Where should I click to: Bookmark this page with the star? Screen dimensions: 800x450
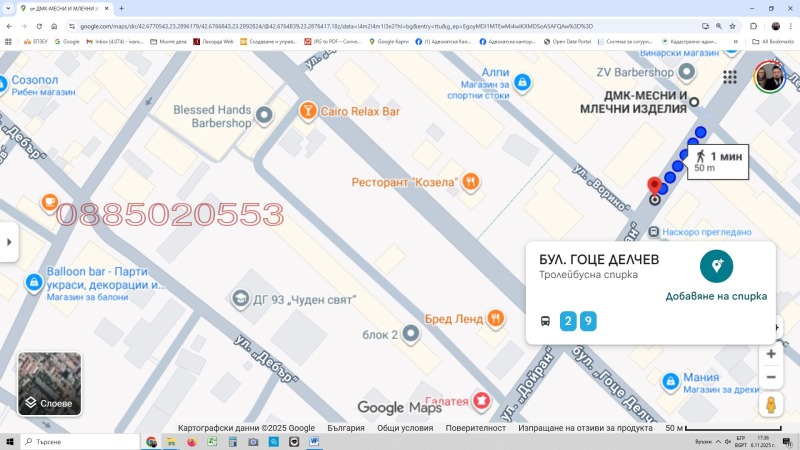[733, 26]
